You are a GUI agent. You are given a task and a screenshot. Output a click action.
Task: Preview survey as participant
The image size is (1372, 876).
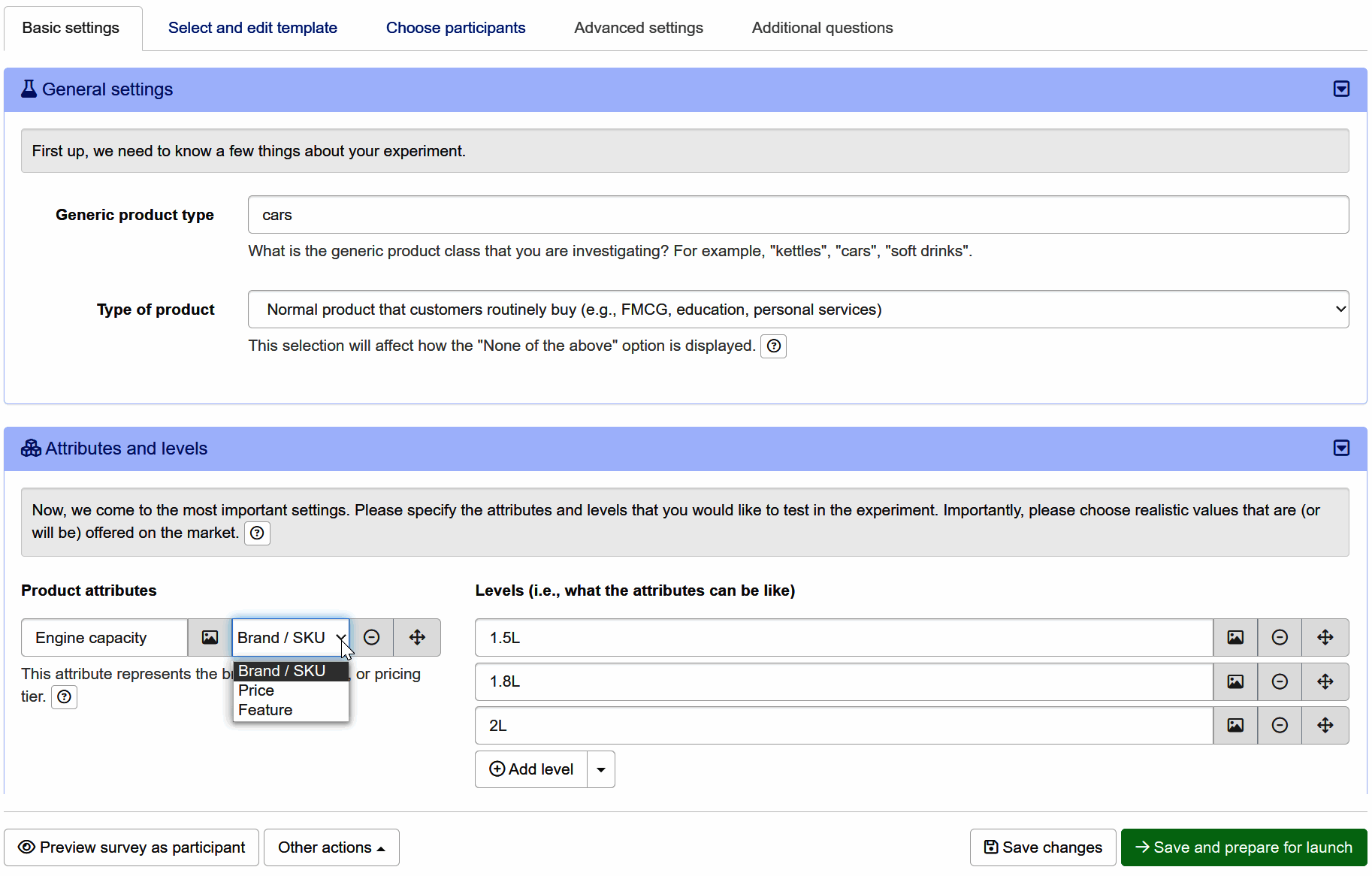point(131,847)
